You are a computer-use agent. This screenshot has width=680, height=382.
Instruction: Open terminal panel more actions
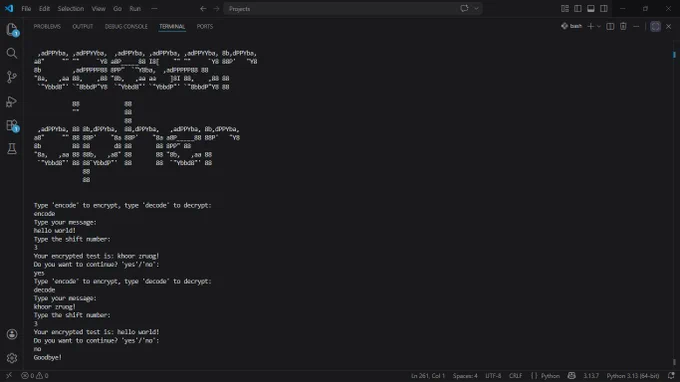pyautogui.click(x=636, y=26)
